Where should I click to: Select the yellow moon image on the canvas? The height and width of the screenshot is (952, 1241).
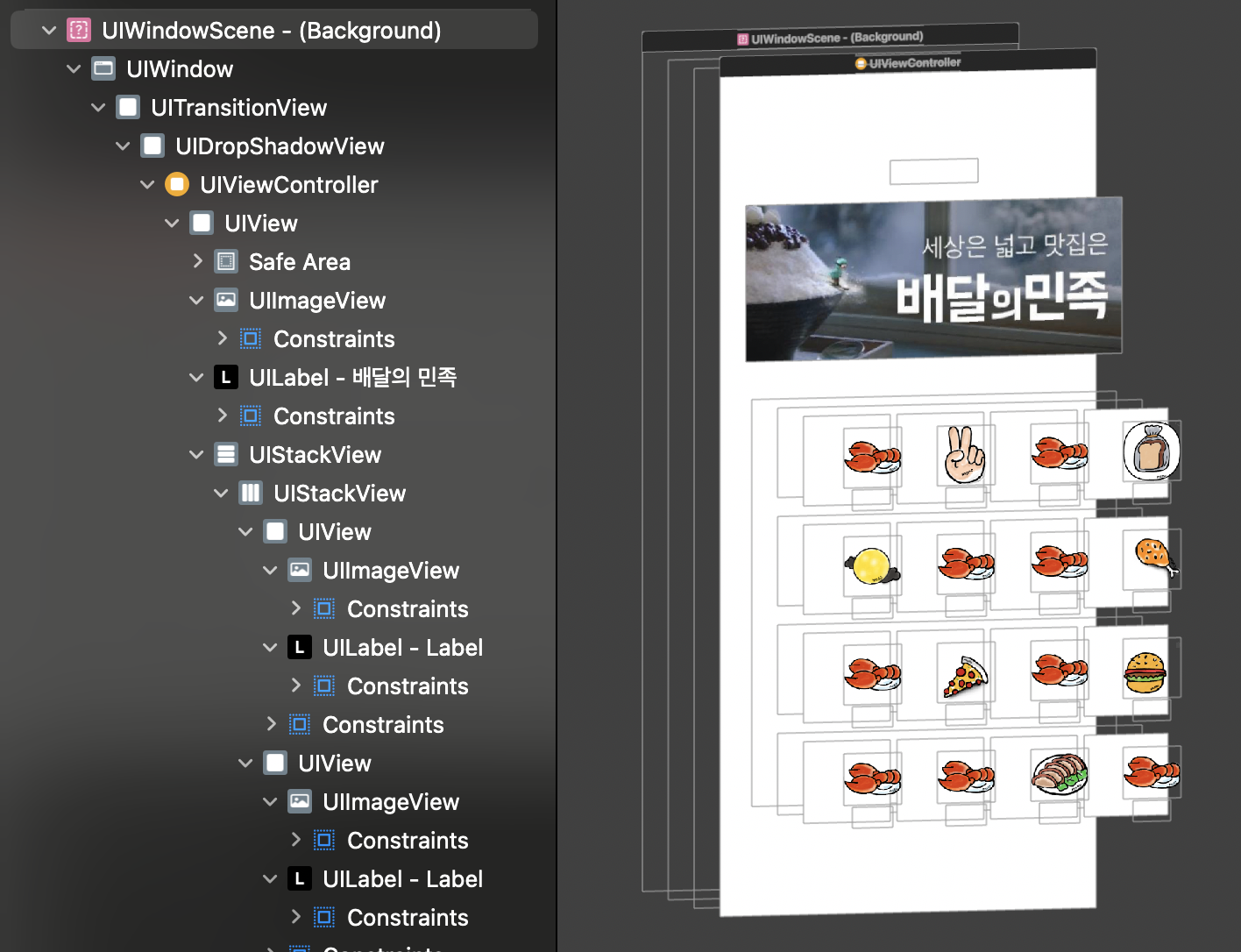(871, 566)
